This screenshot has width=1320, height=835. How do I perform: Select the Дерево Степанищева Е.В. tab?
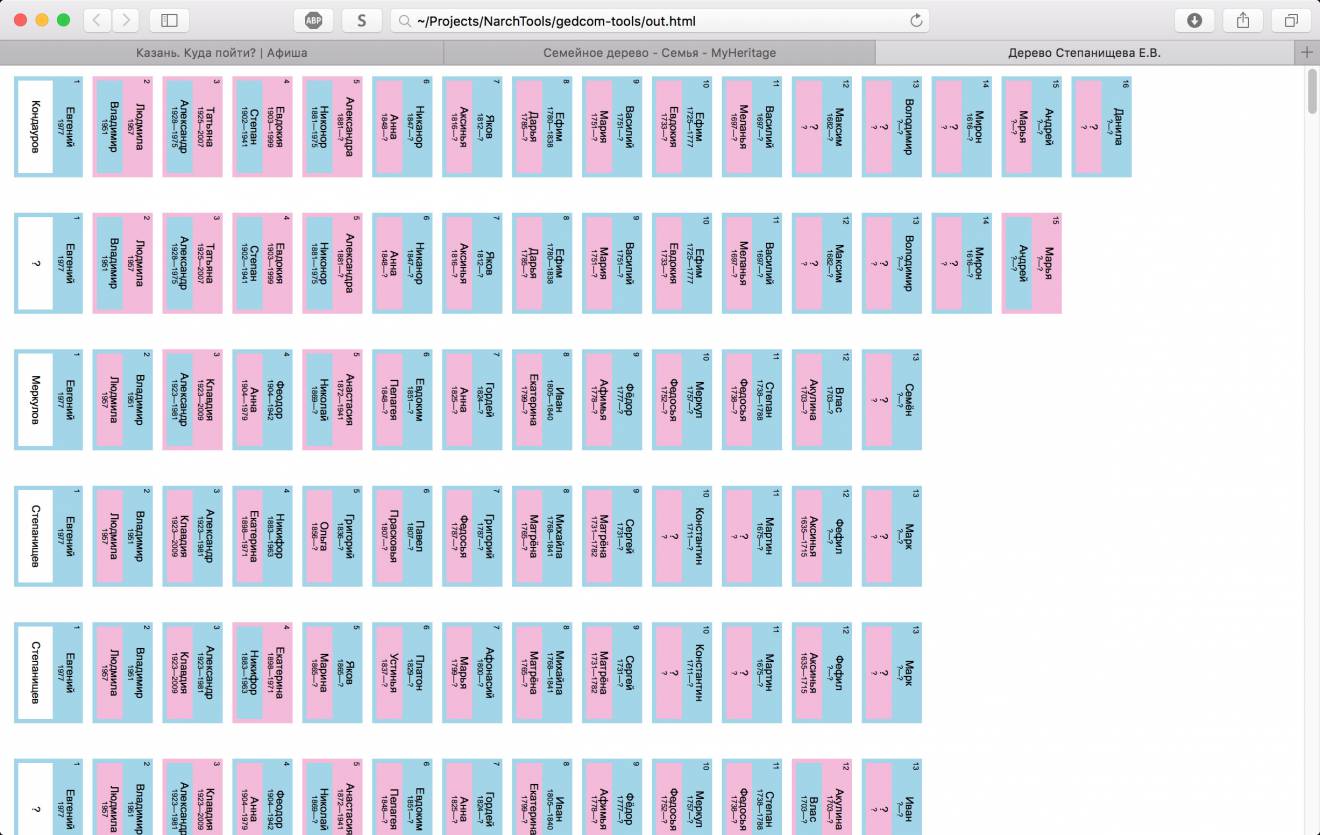click(x=1084, y=52)
